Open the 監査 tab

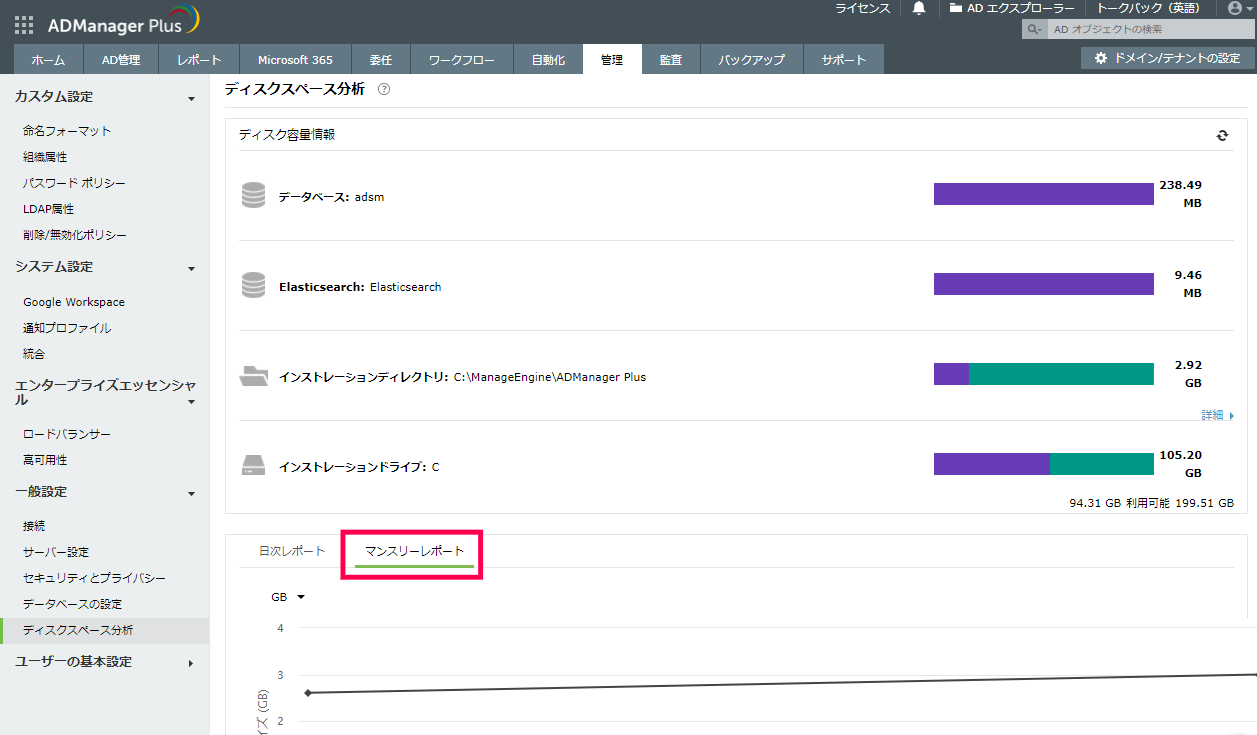click(x=670, y=60)
